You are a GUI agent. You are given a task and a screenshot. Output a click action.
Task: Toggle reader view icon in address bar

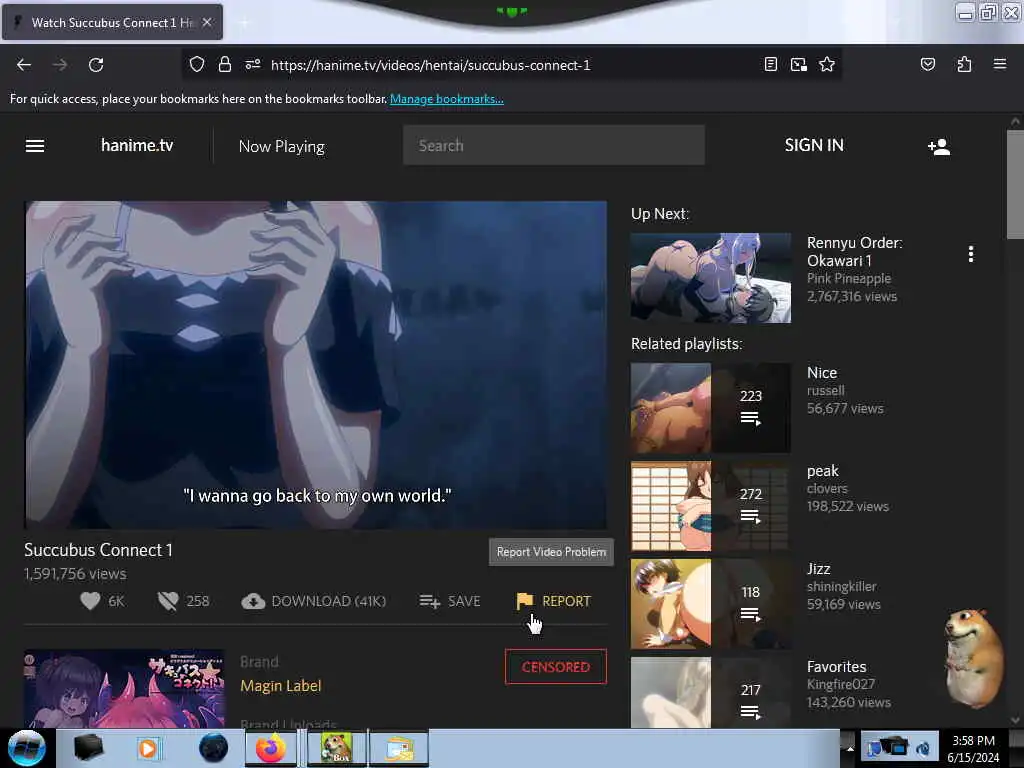pyautogui.click(x=771, y=65)
